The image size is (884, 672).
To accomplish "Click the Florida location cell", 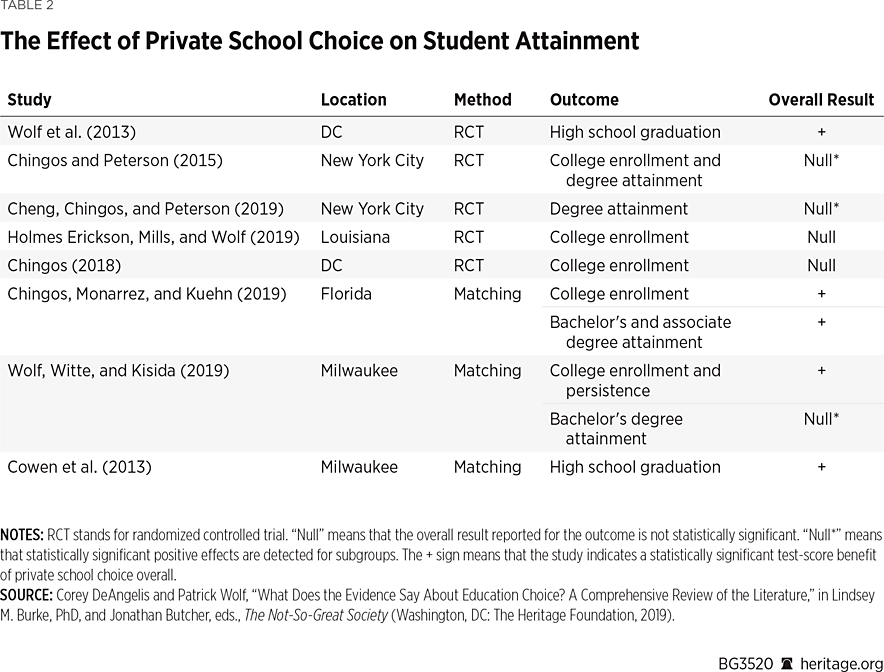I will pyautogui.click(x=346, y=294).
